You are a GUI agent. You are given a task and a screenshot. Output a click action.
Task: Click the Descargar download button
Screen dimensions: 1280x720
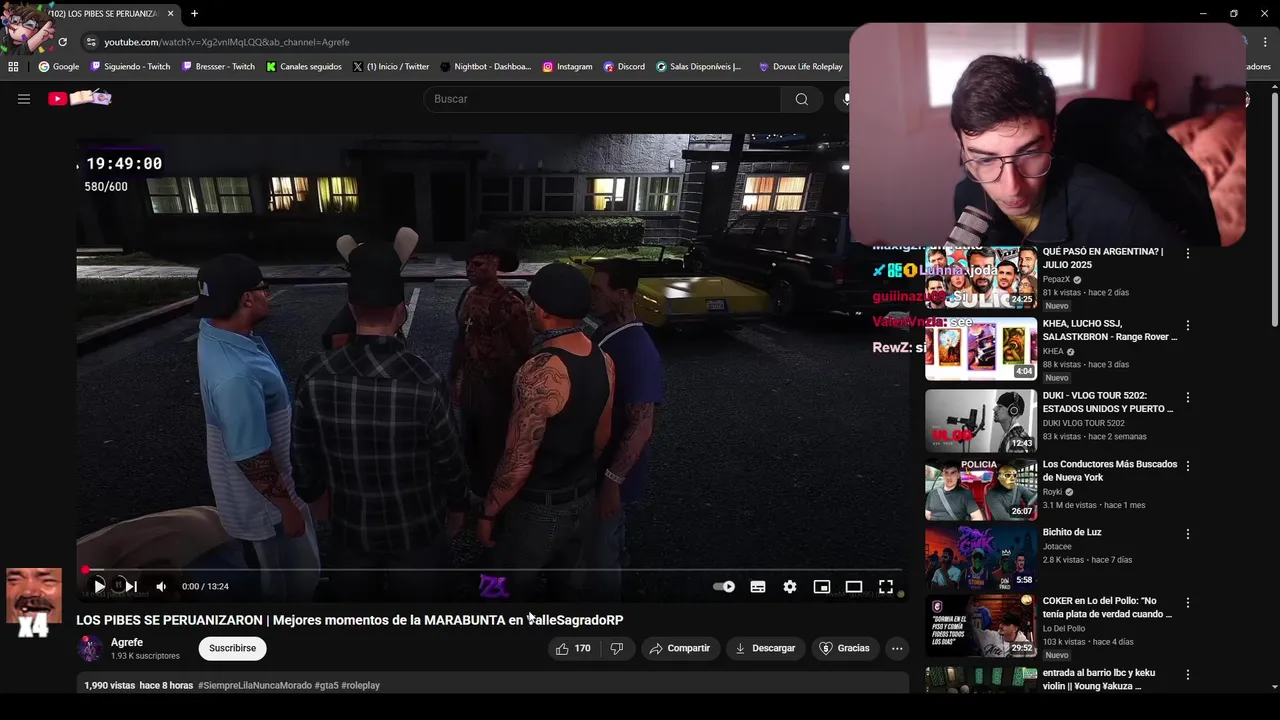point(765,648)
